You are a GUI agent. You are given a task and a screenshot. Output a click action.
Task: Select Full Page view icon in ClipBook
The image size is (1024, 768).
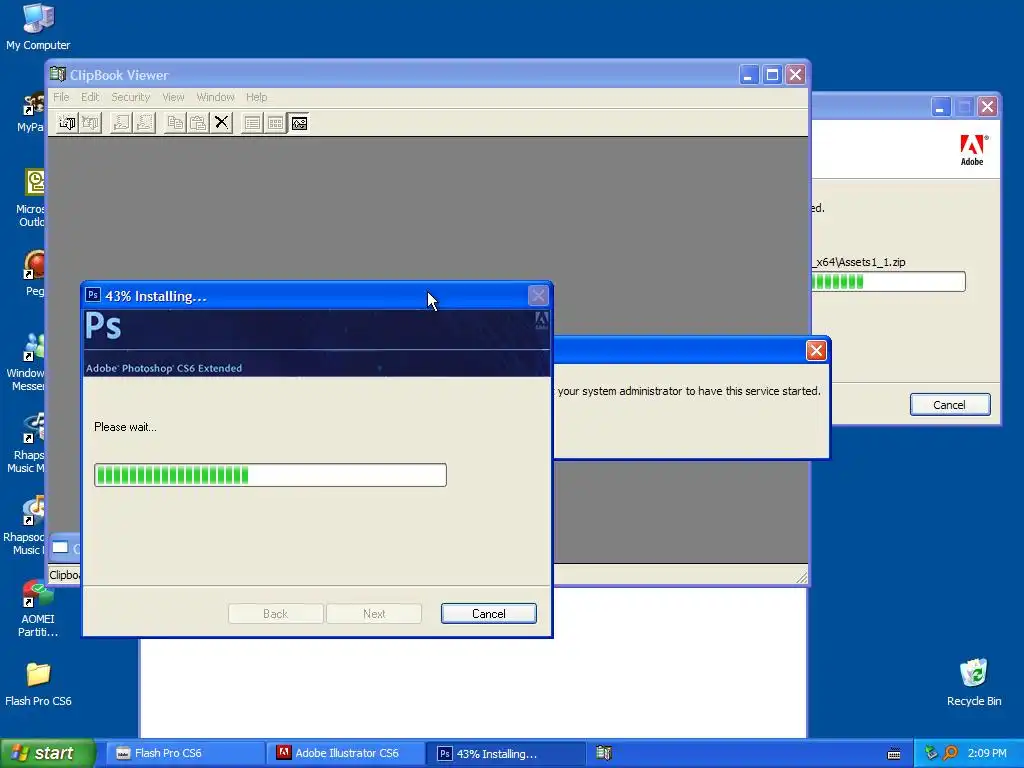tap(299, 123)
